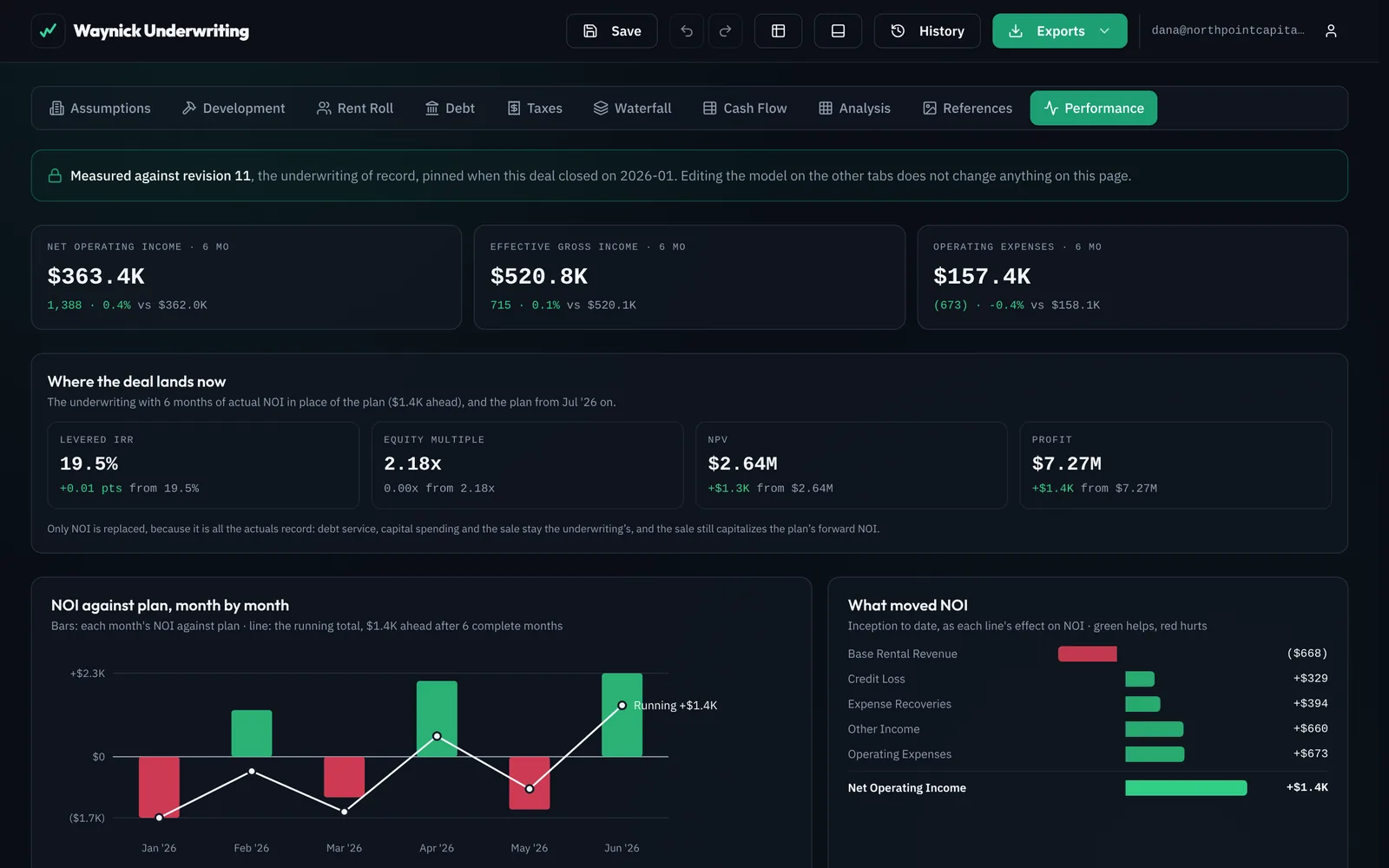Select the Performance tab
The image size is (1389, 868).
1094,108
